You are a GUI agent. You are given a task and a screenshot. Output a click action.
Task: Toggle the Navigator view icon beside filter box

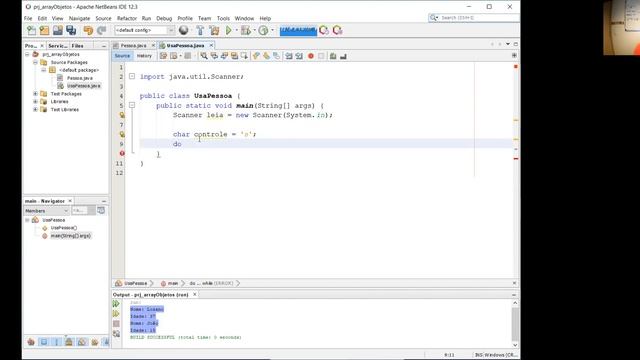tap(101, 211)
